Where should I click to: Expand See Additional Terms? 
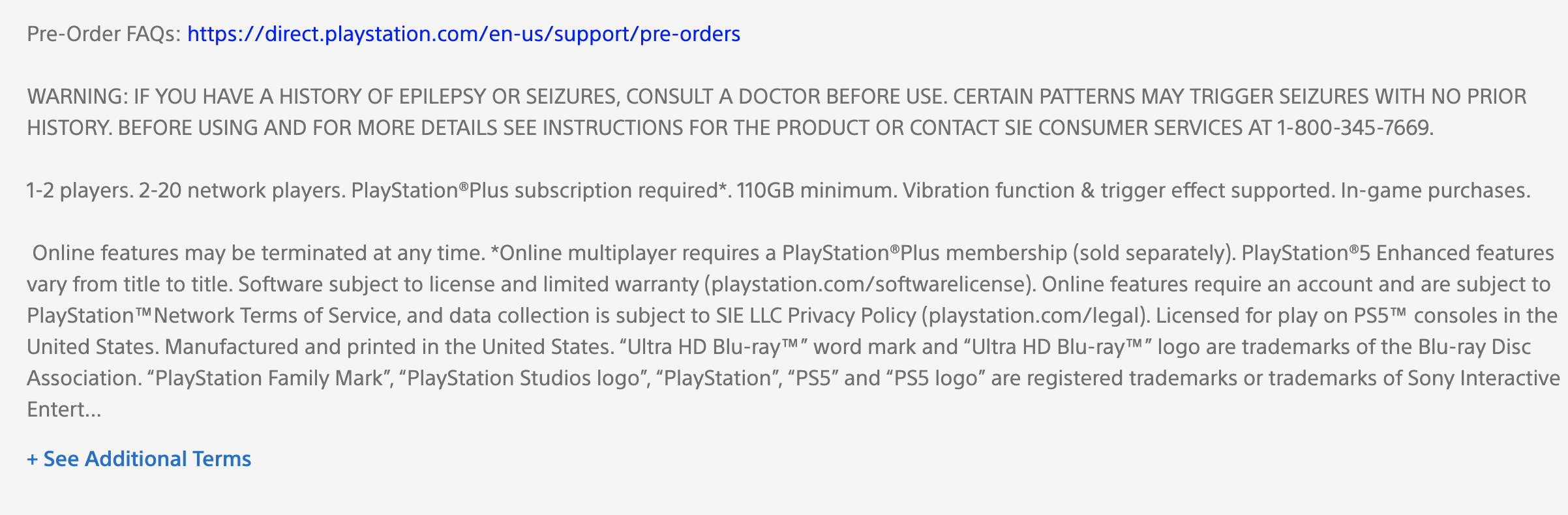click(139, 459)
